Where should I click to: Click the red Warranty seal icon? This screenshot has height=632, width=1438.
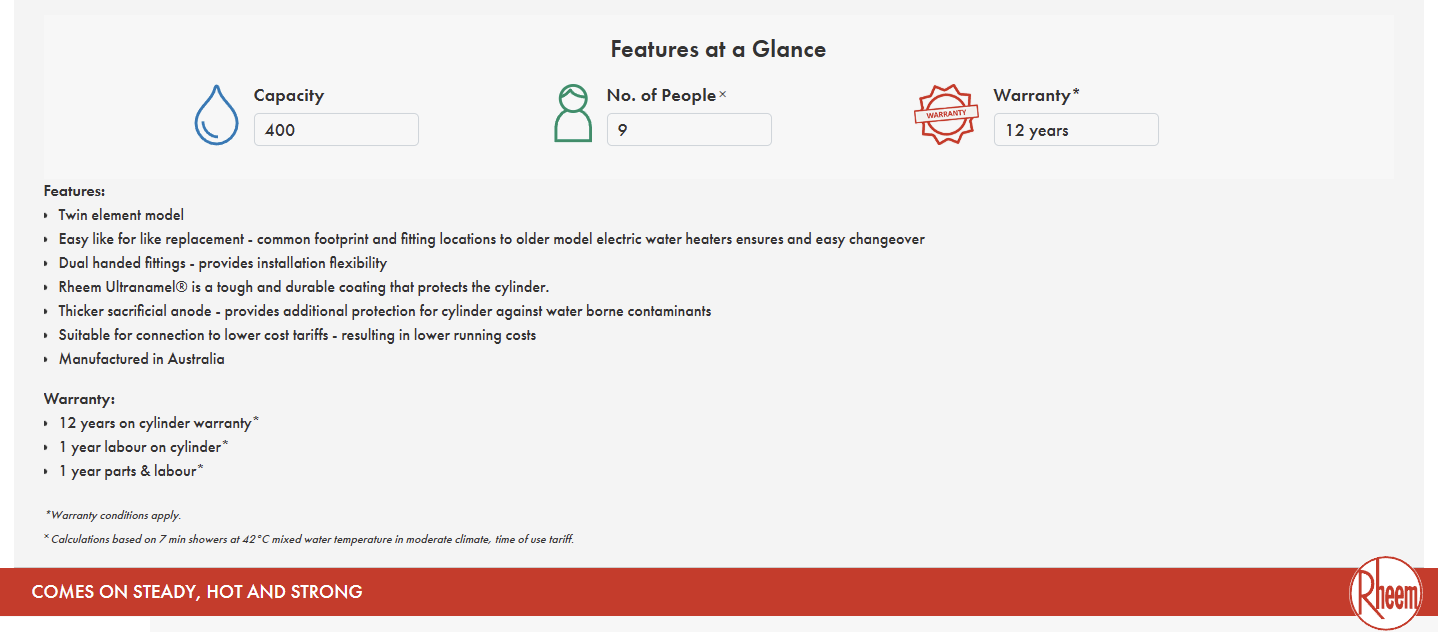946,114
